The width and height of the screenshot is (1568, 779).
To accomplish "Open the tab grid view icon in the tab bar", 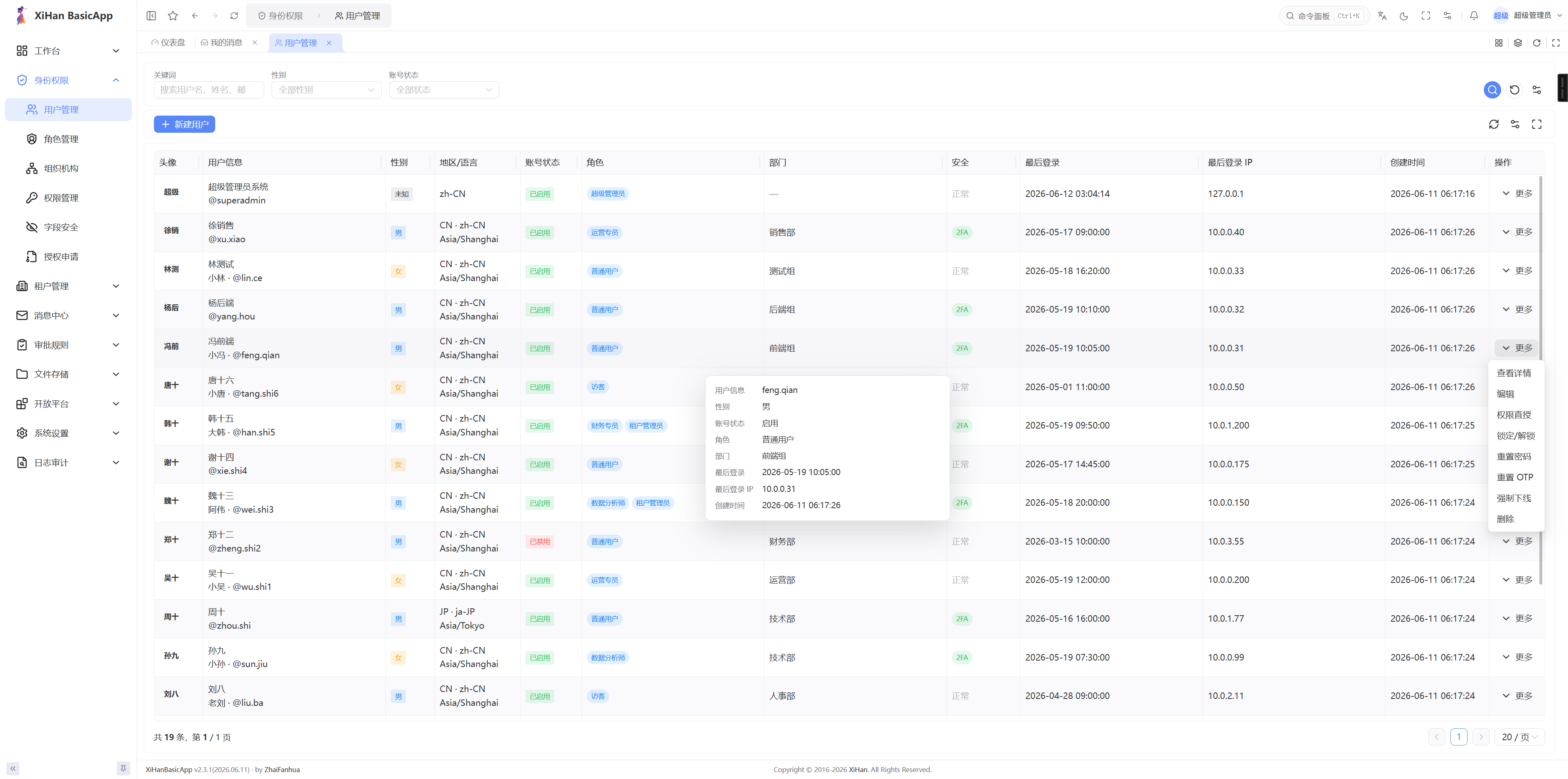I will [1499, 42].
